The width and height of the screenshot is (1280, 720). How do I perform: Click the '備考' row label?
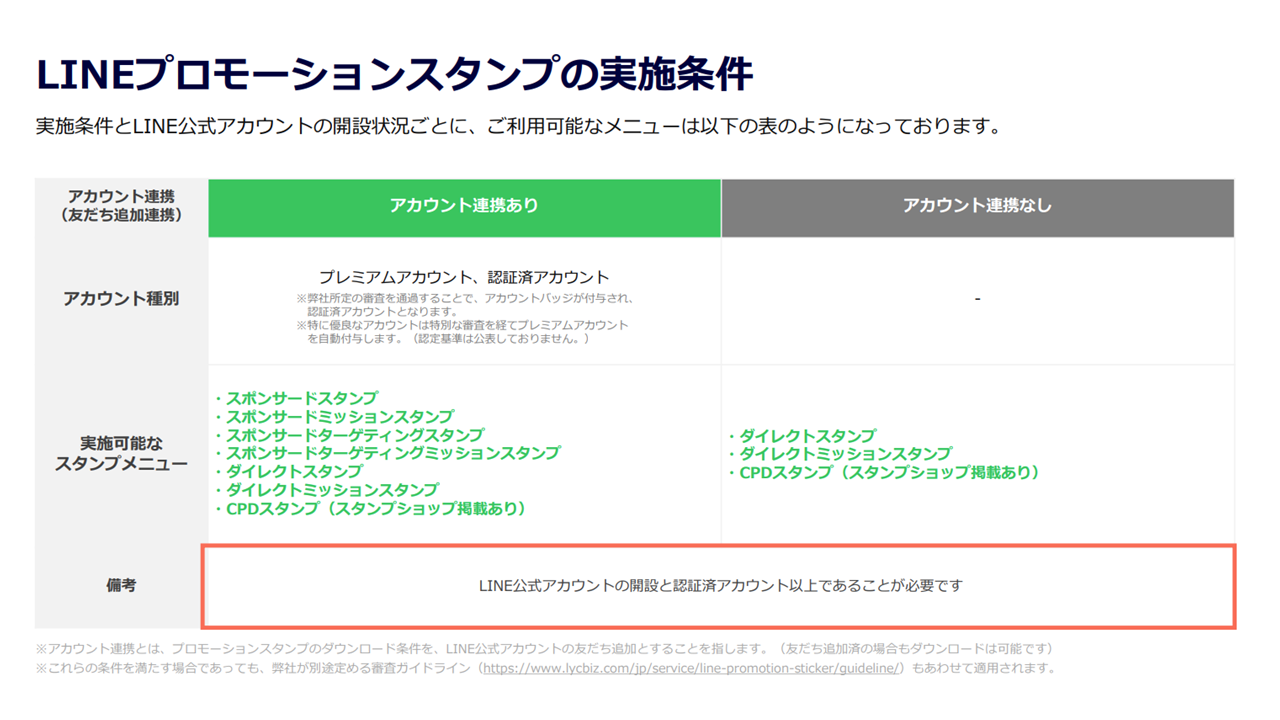tap(121, 586)
